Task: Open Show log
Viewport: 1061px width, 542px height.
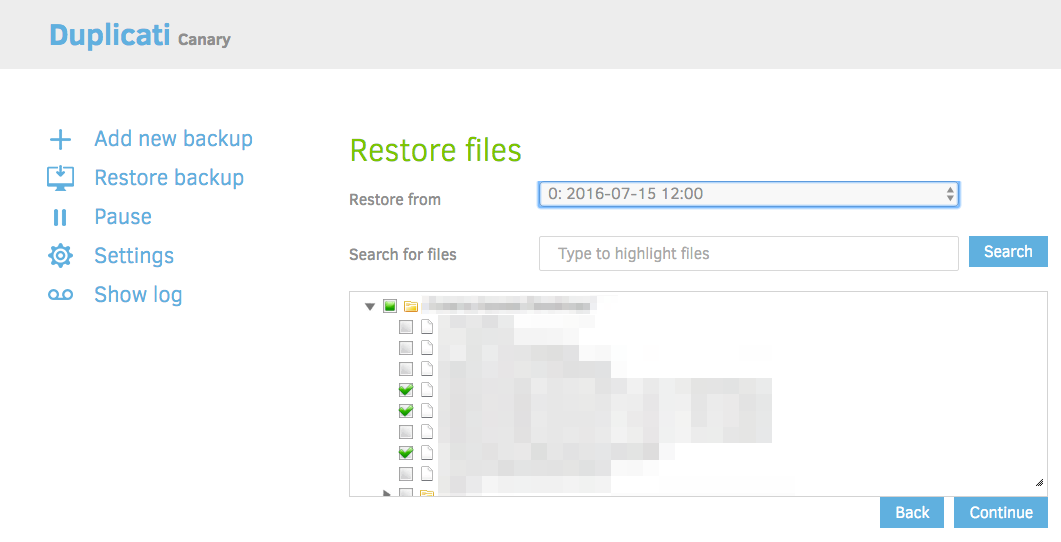Action: [138, 295]
